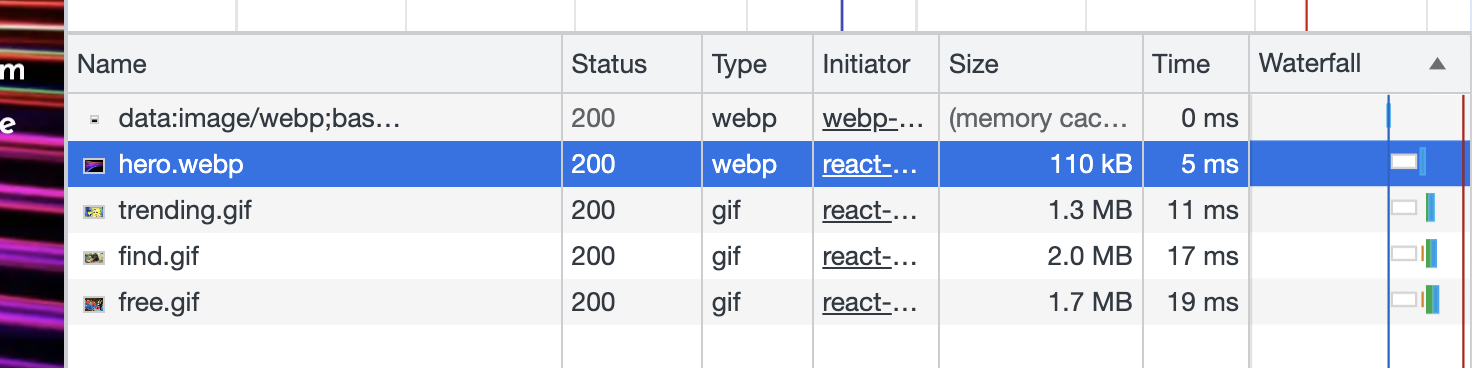Toggle Waterfall sort arrow

[x=1437, y=64]
